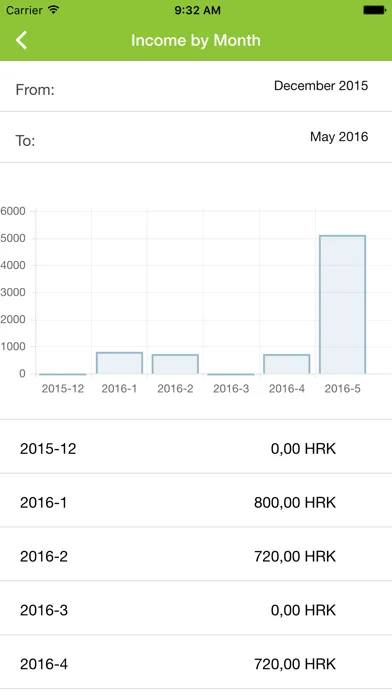The image size is (392, 696).
Task: Tap the battery indicator icon
Action: pos(374,10)
